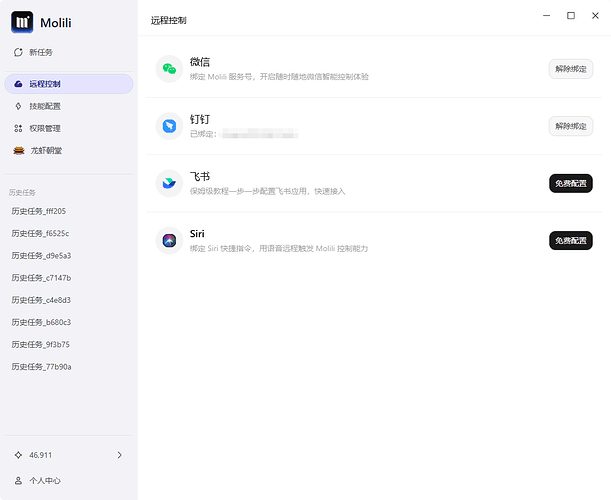Screen dimensions: 611x500
Task: Open the 新任务 menu item
Action: (69, 52)
